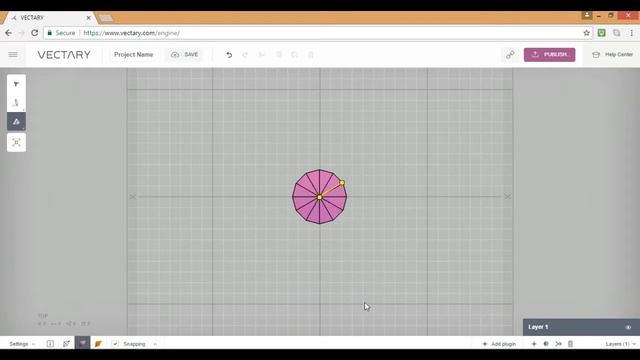Open the Chrome three-dot menu
This screenshot has width=640, height=360.
(631, 33)
